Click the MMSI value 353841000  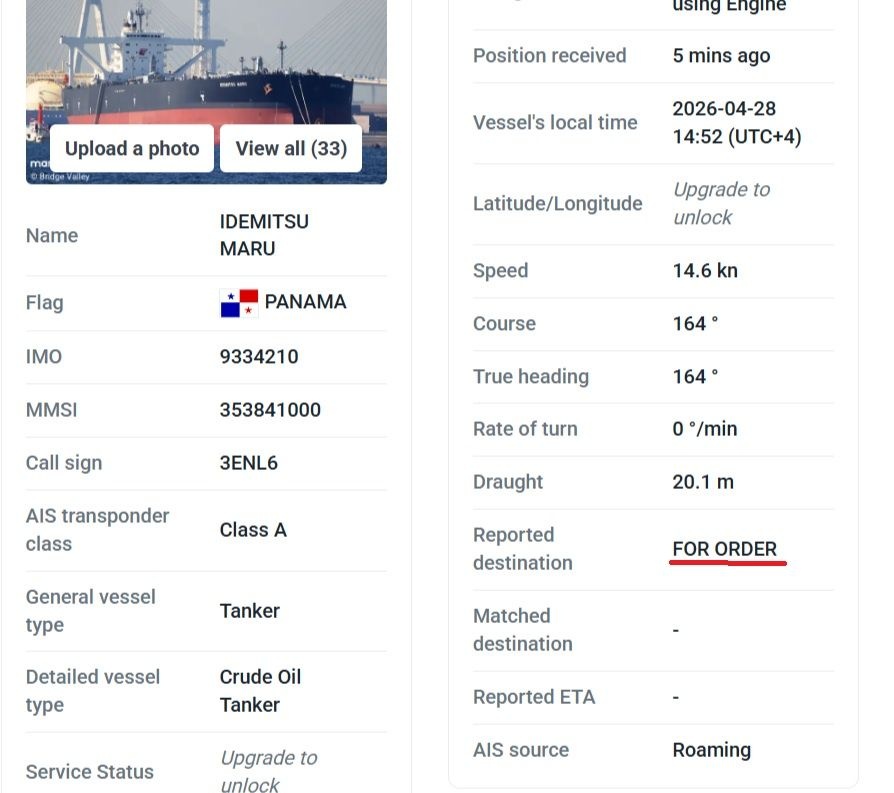(270, 410)
